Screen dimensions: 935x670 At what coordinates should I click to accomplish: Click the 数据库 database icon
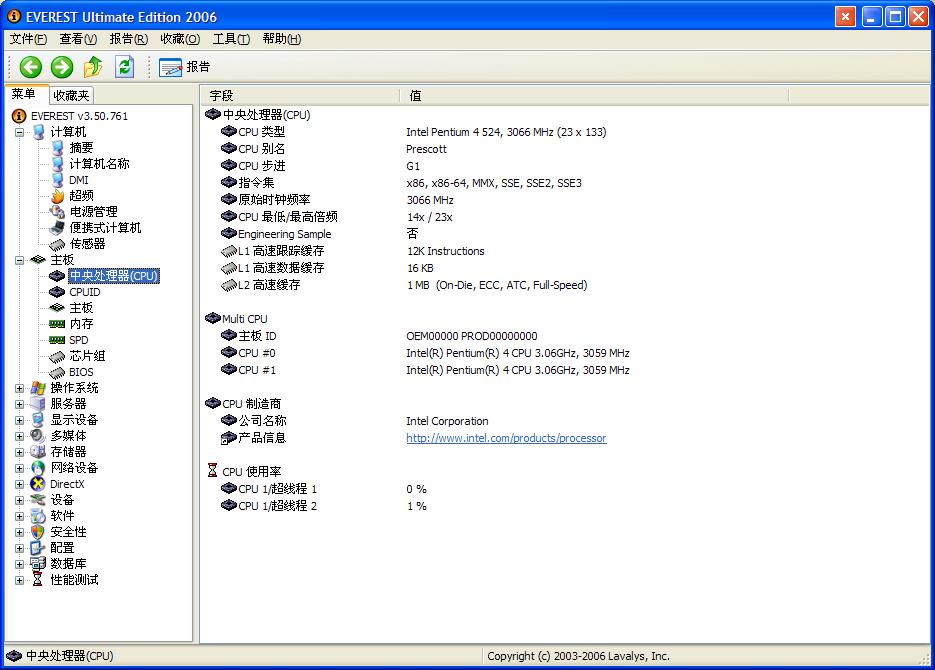coord(38,563)
